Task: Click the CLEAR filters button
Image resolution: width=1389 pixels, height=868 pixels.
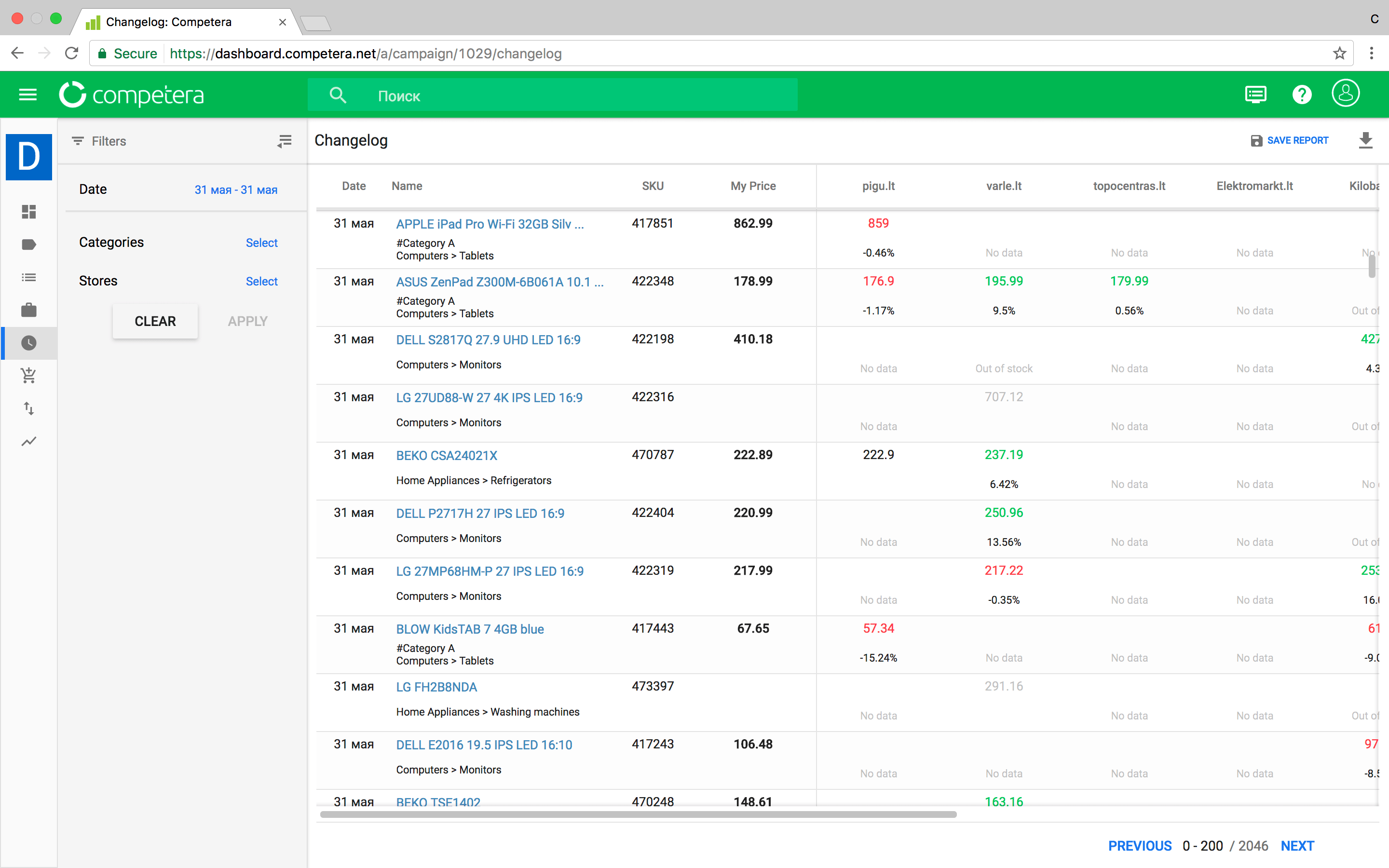Action: coord(155,321)
